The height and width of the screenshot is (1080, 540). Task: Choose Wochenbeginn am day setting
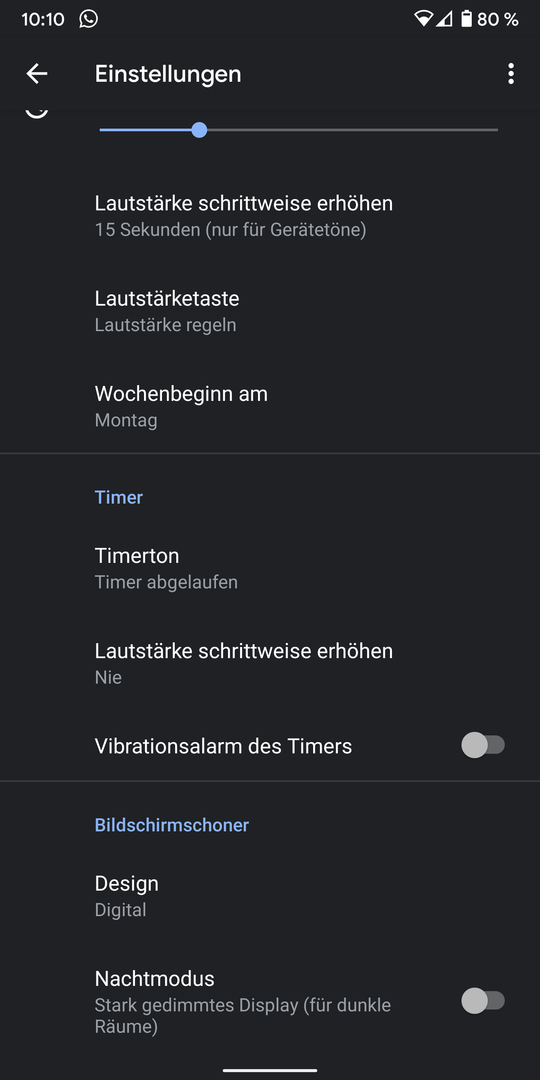[270, 406]
